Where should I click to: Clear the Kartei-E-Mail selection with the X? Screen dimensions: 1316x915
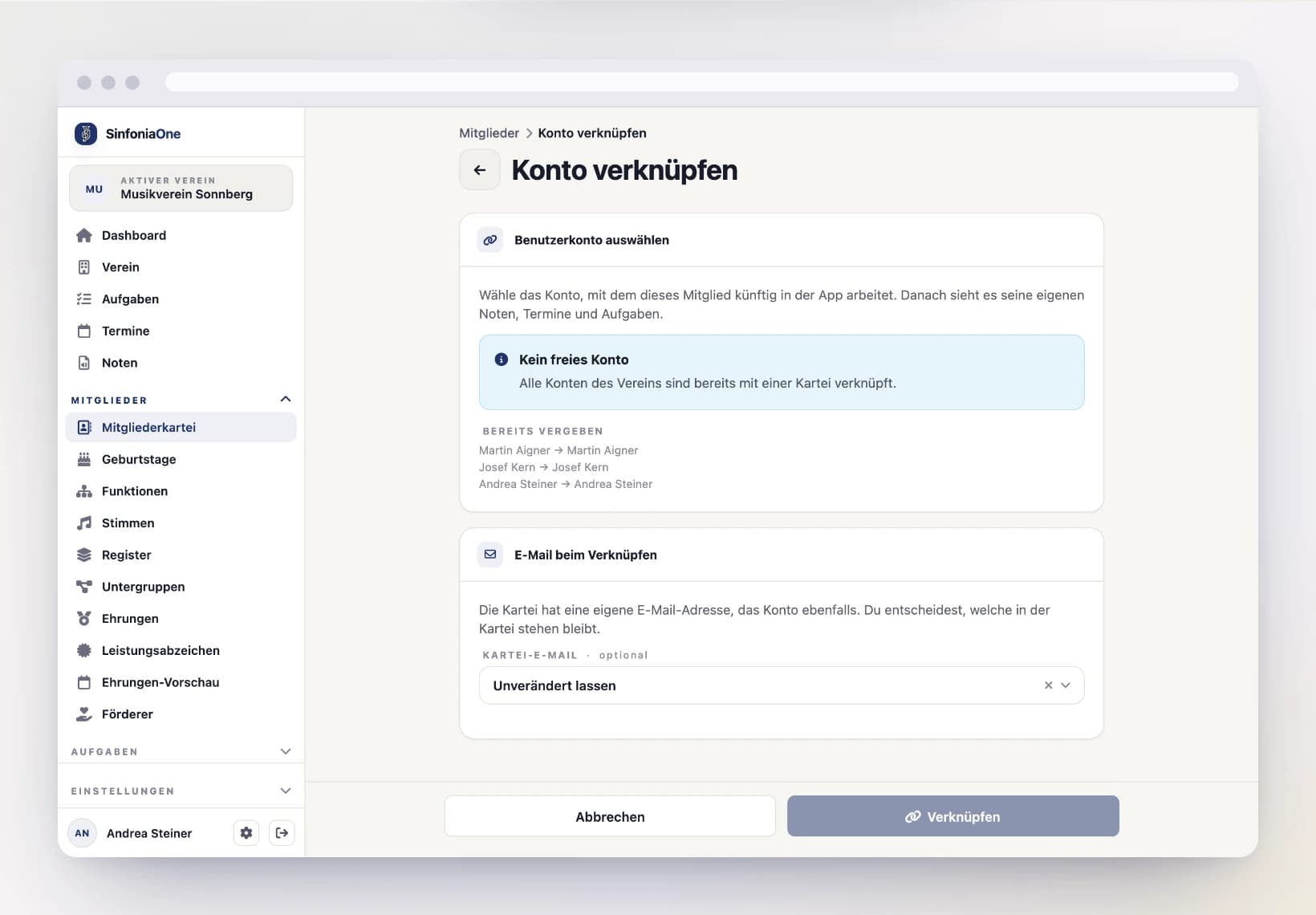tap(1048, 685)
